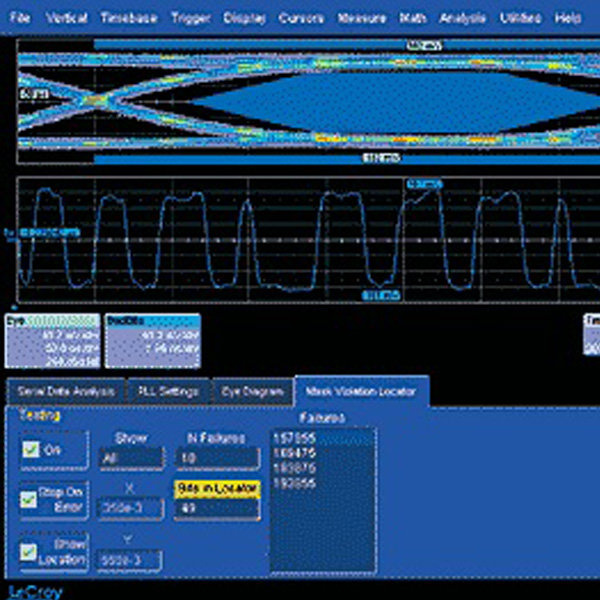The image size is (600, 600).
Task: Open the File menu
Action: tap(20, 18)
